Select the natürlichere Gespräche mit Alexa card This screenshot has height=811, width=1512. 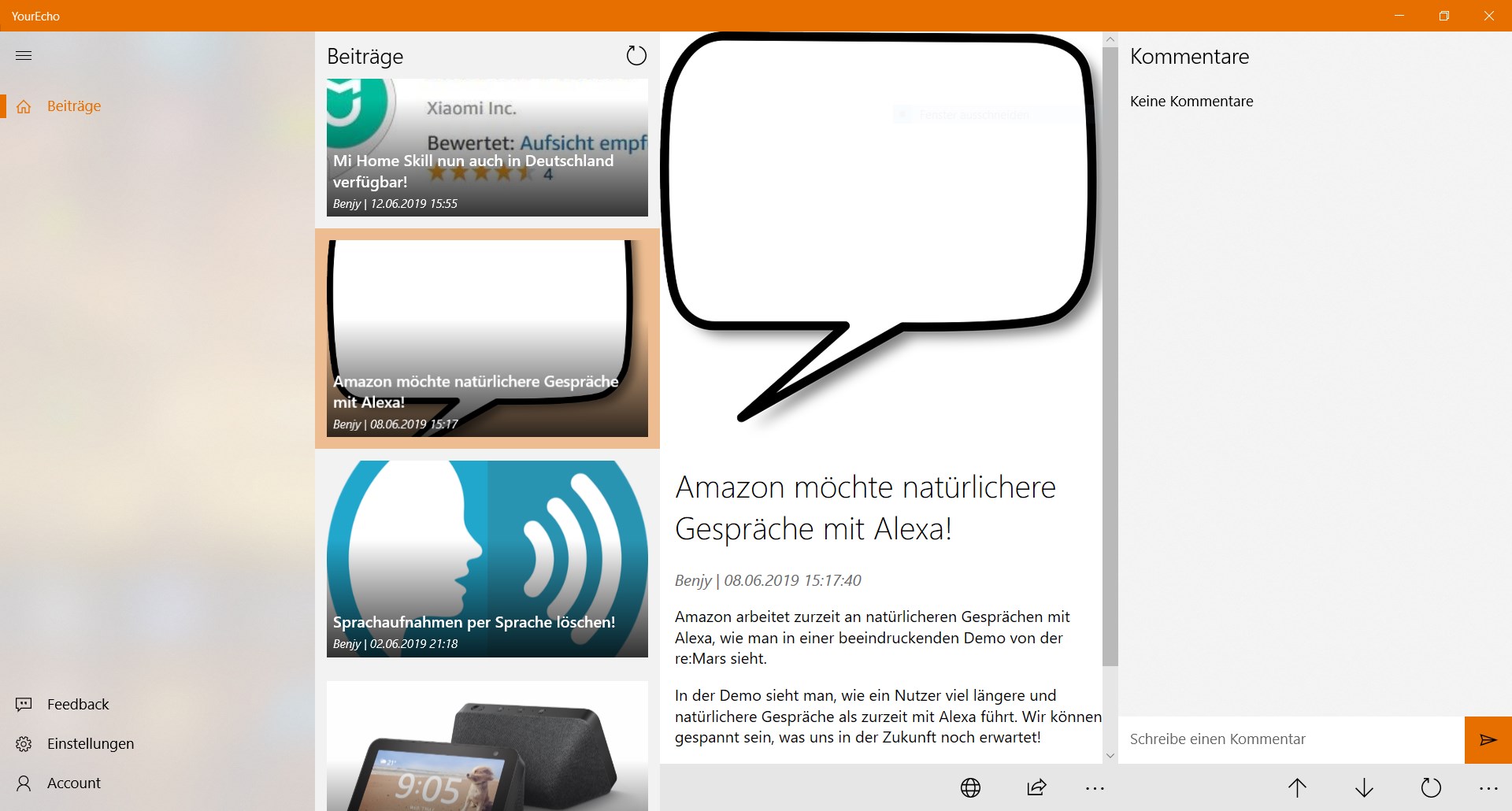pyautogui.click(x=487, y=339)
